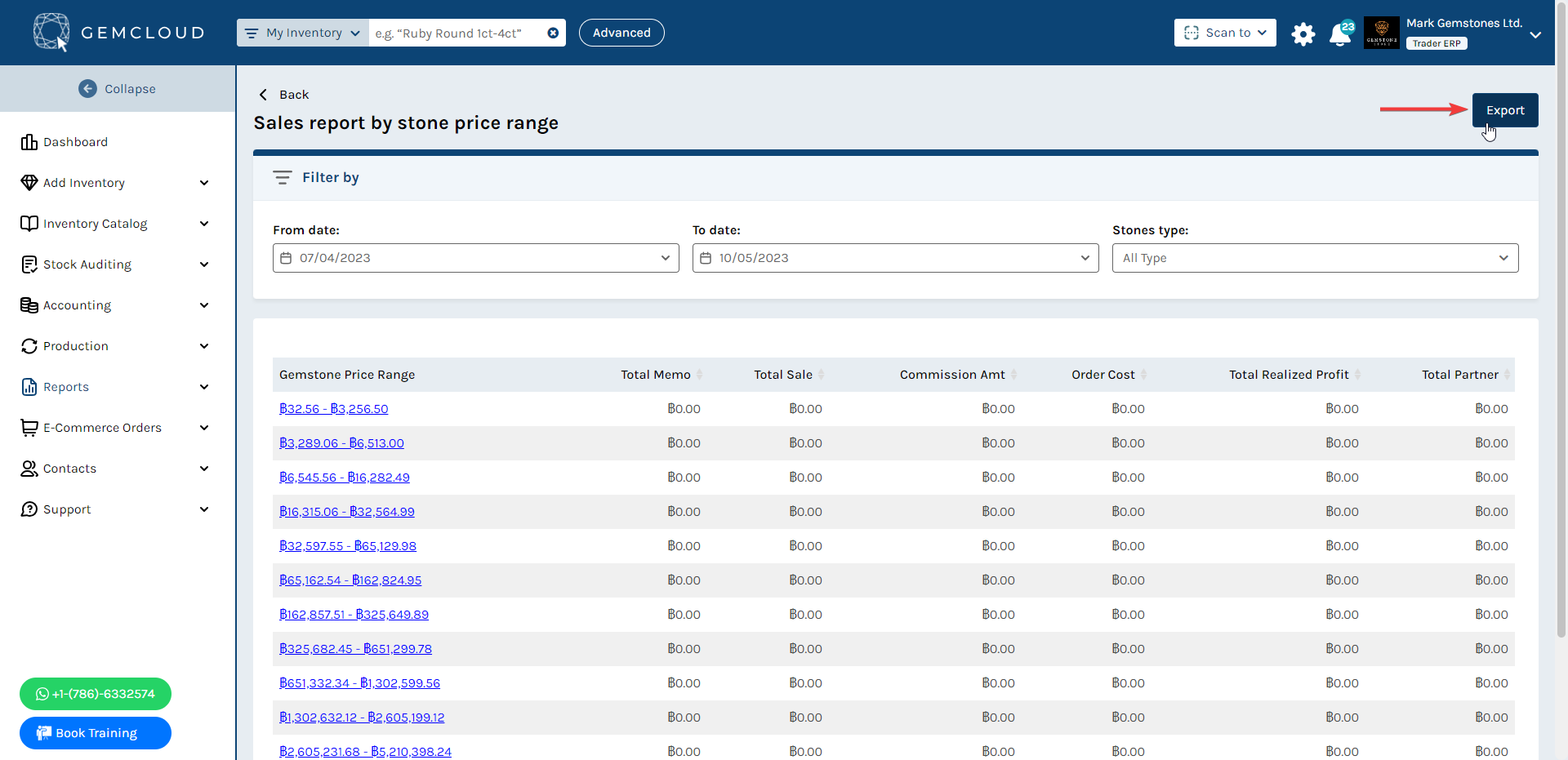The width and height of the screenshot is (1568, 760).
Task: Click the Stock Auditing clipboard icon
Action: (29, 264)
